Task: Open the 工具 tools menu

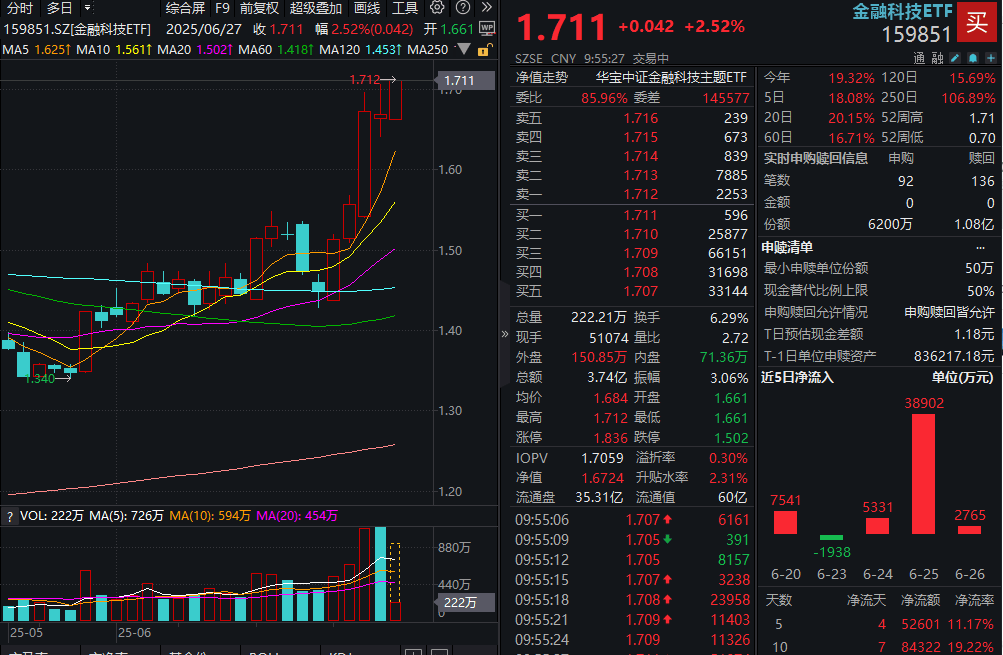Action: (405, 8)
